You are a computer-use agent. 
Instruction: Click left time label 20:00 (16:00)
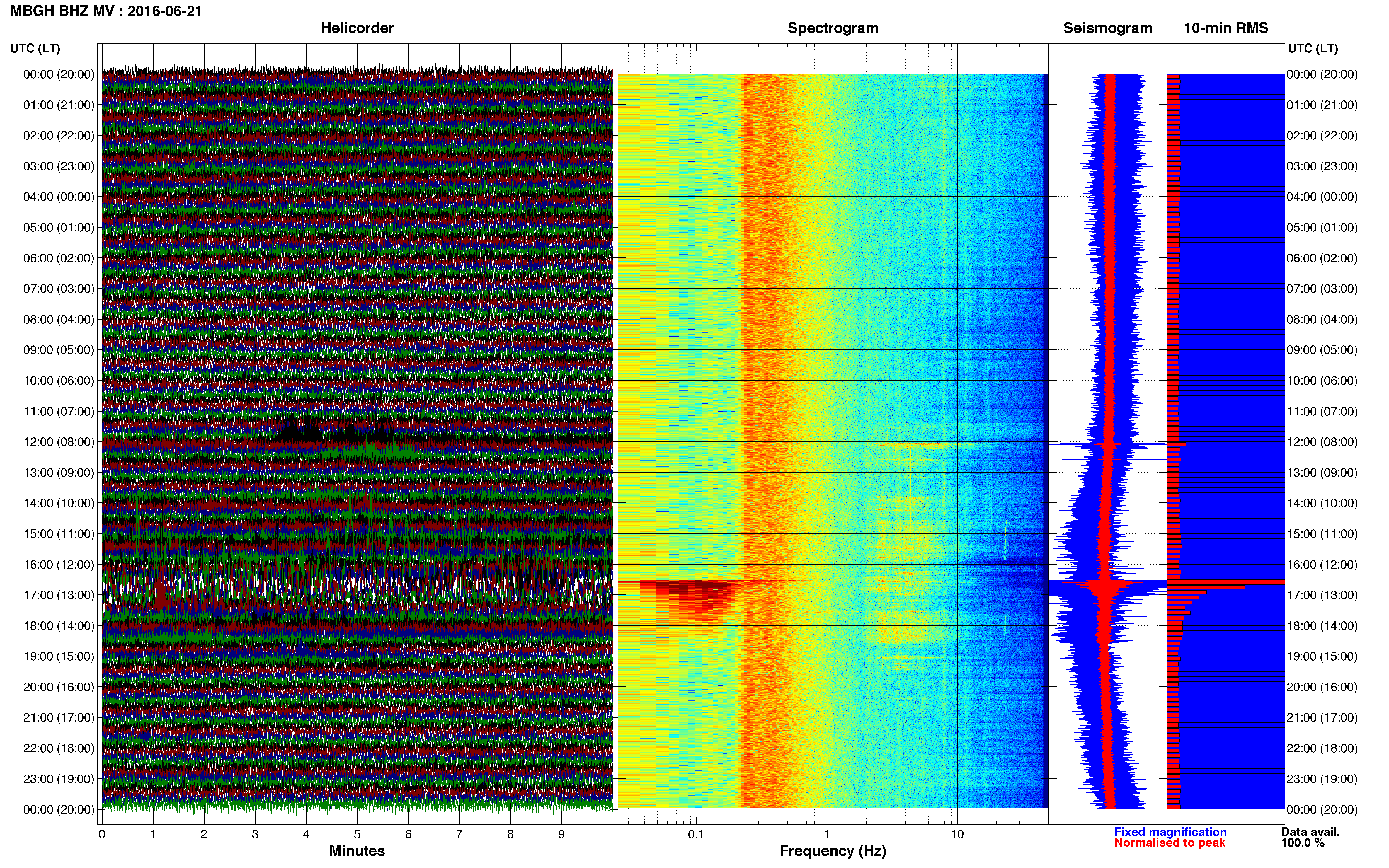pyautogui.click(x=59, y=687)
